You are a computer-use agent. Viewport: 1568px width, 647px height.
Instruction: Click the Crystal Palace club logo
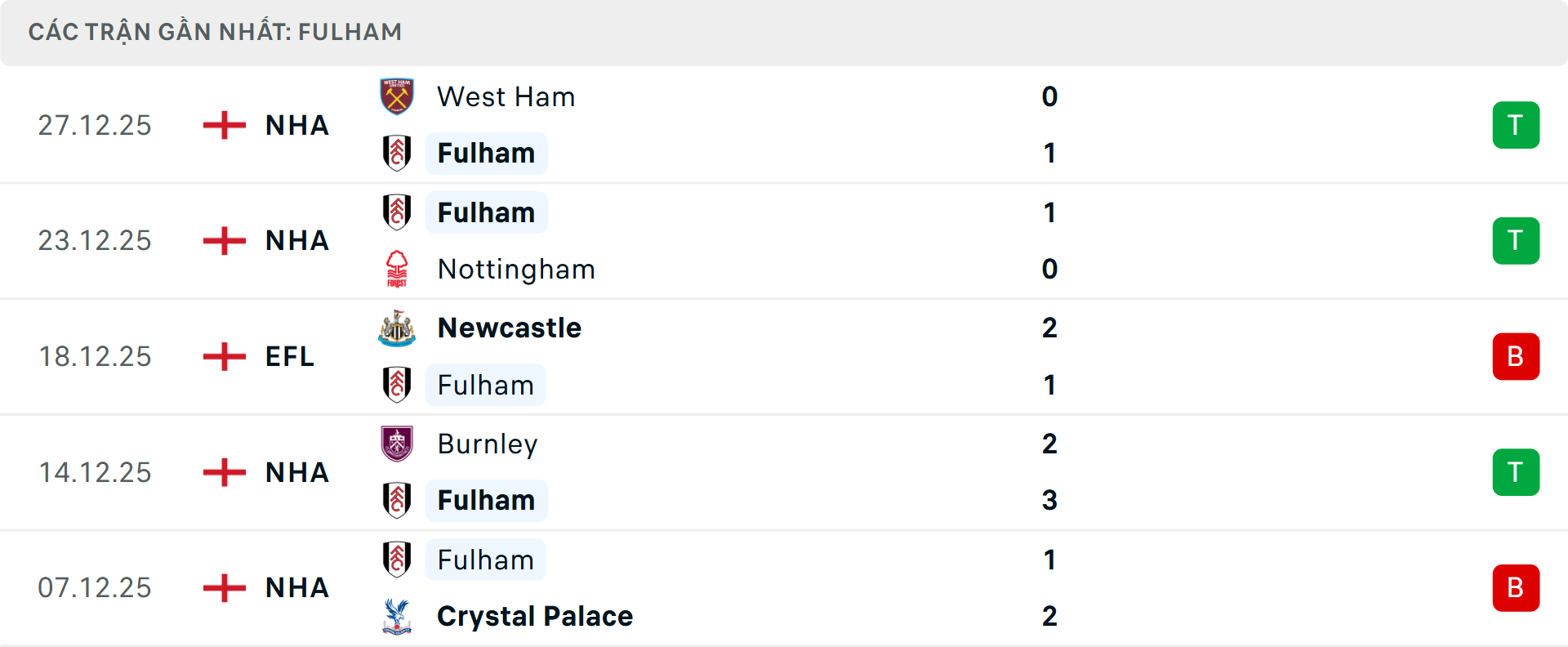[397, 616]
